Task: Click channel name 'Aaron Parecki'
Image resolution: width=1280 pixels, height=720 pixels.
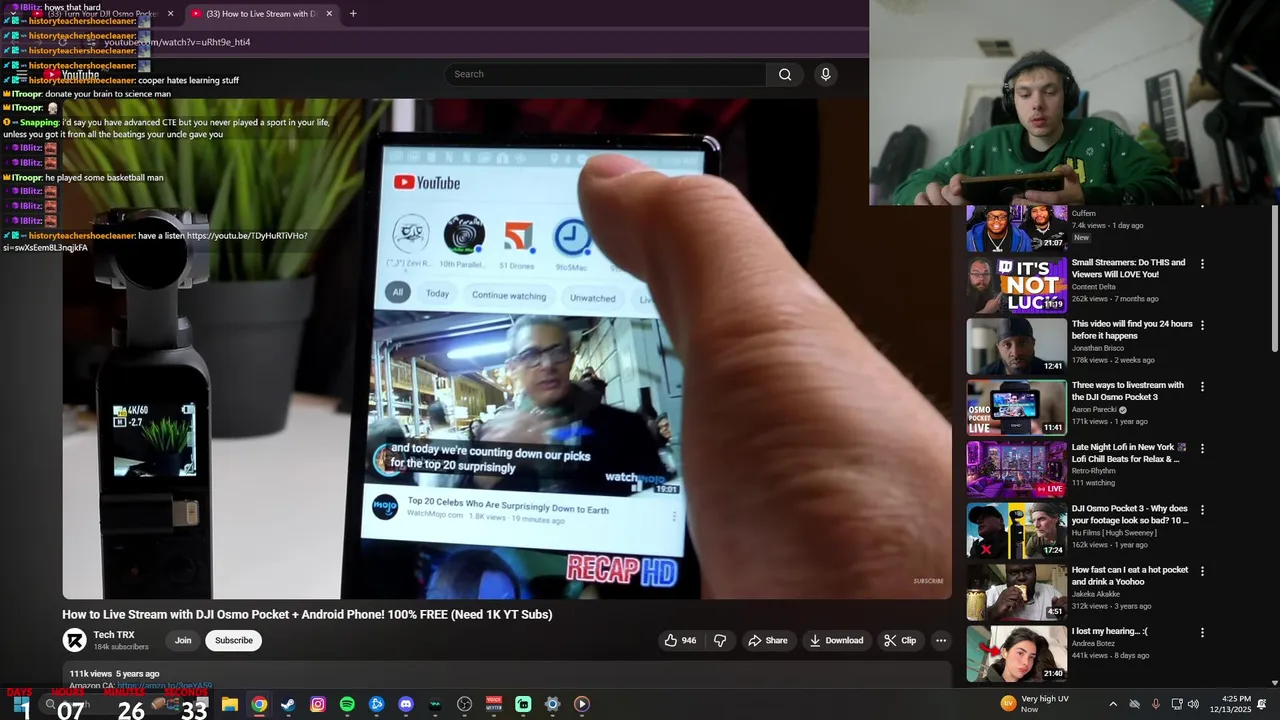Action: coord(1094,409)
